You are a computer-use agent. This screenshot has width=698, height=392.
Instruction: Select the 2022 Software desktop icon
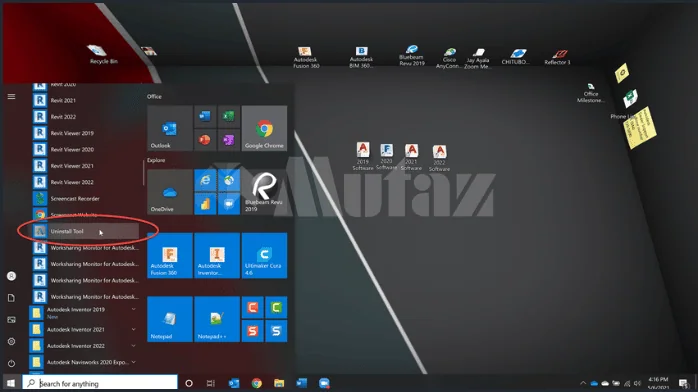tap(439, 158)
